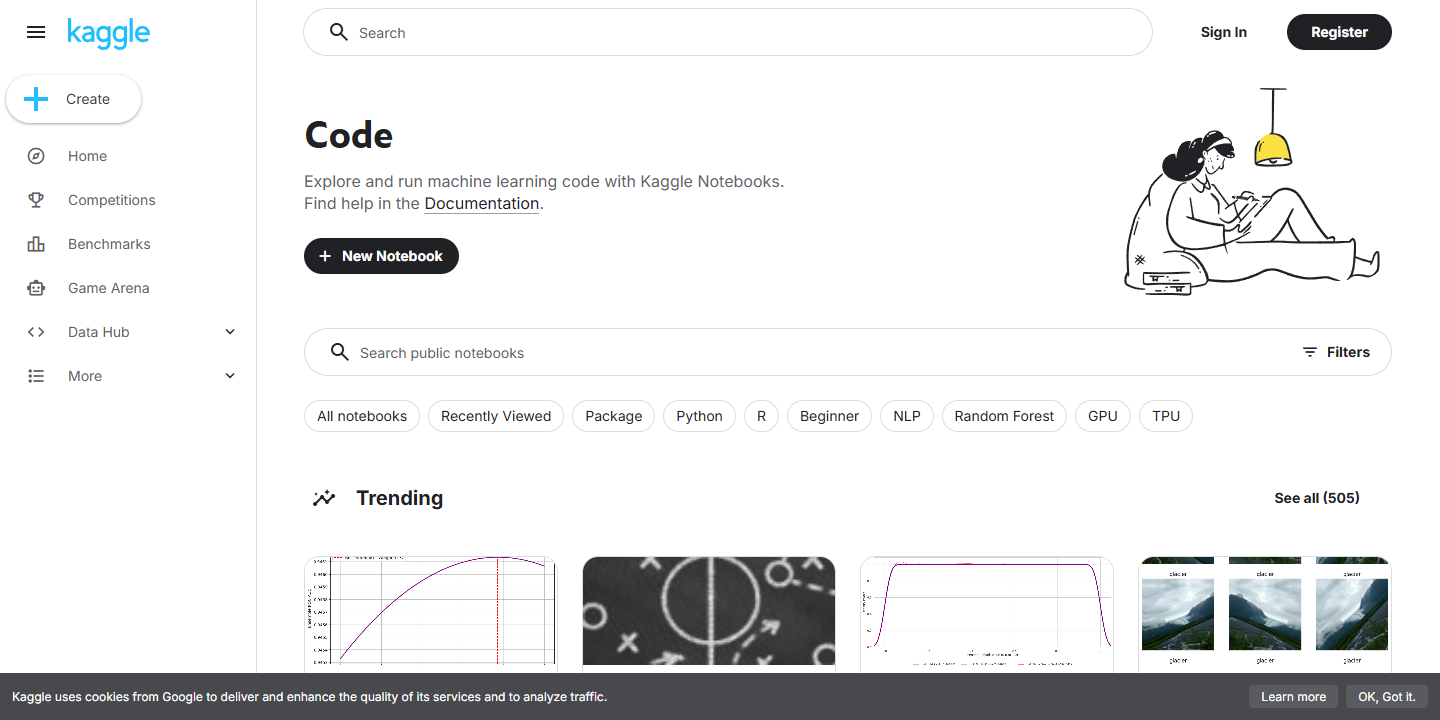The height and width of the screenshot is (720, 1440).
Task: Expand the More chevron
Action: [230, 376]
